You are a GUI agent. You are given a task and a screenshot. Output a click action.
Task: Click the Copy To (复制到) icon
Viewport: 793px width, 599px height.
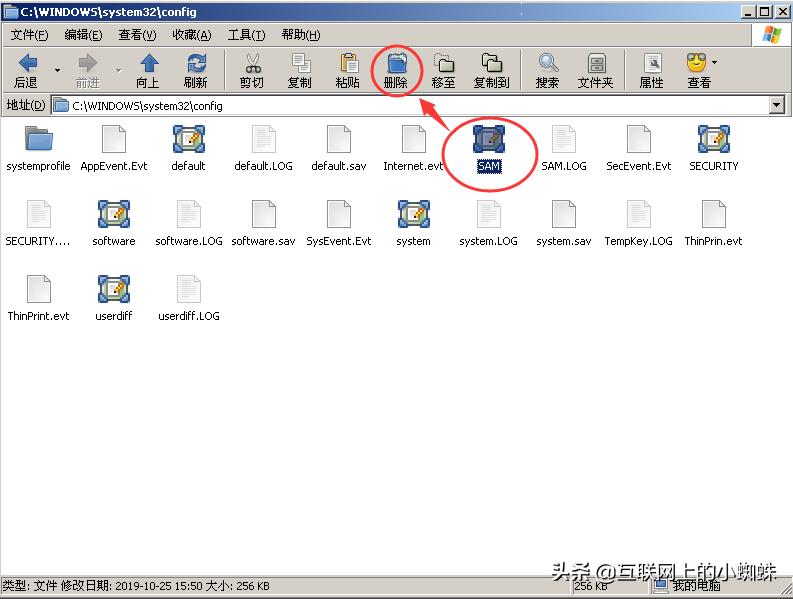point(491,64)
